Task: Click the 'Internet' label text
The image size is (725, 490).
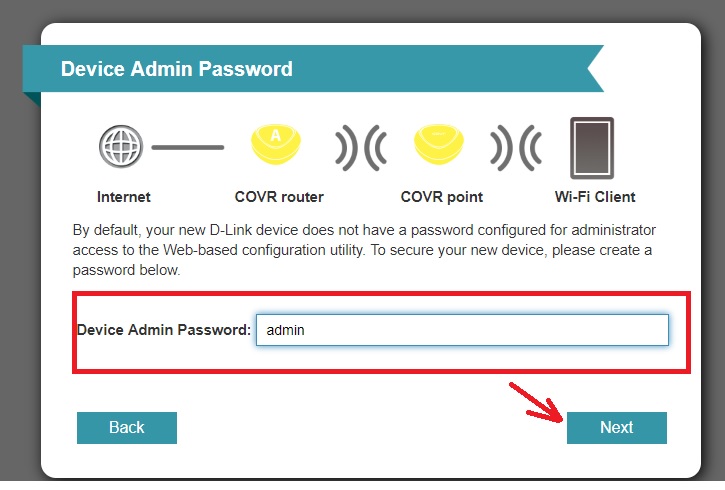Action: 124,196
